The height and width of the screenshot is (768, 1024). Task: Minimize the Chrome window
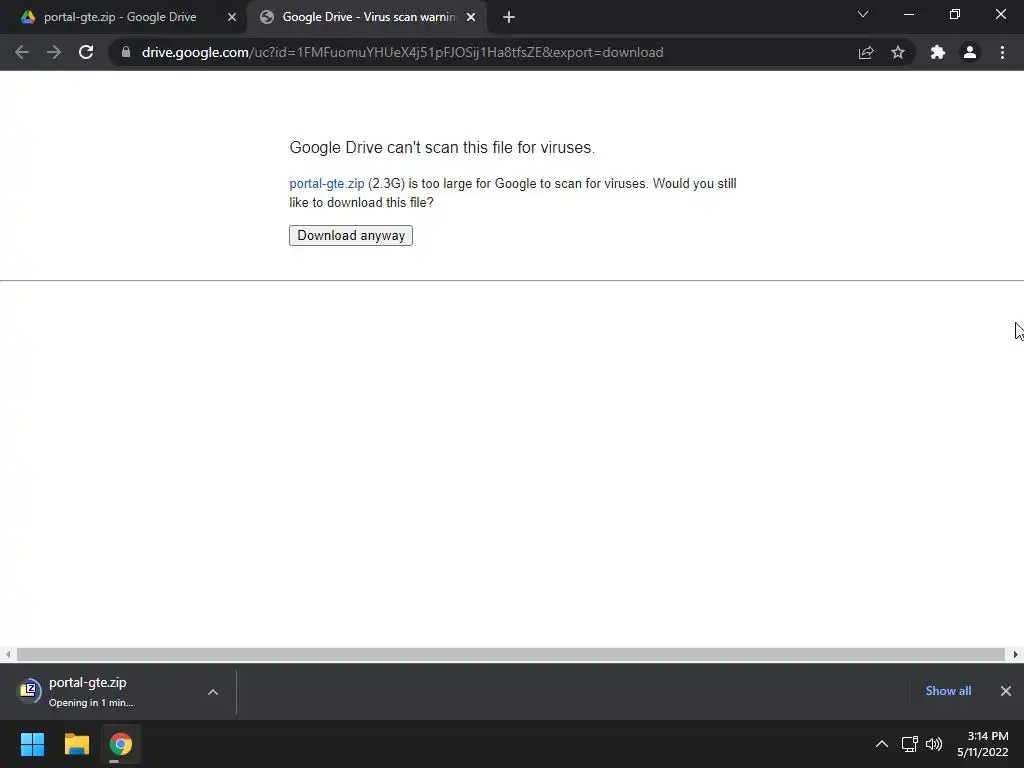tap(908, 14)
